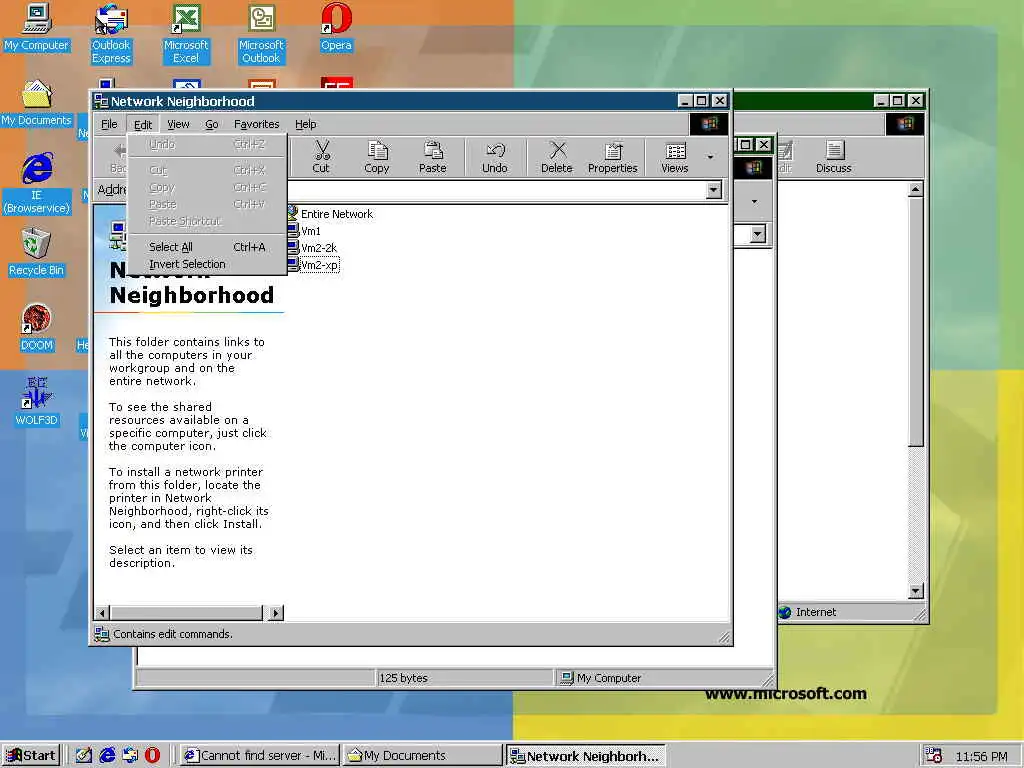This screenshot has width=1024, height=768.
Task: Launch WOLF3D desktop shortcut
Action: [x=37, y=402]
